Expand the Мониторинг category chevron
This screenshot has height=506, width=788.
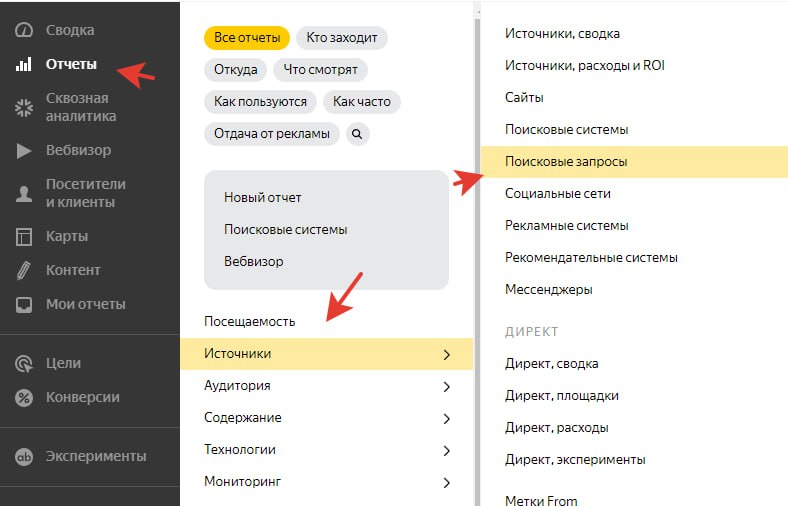click(446, 483)
